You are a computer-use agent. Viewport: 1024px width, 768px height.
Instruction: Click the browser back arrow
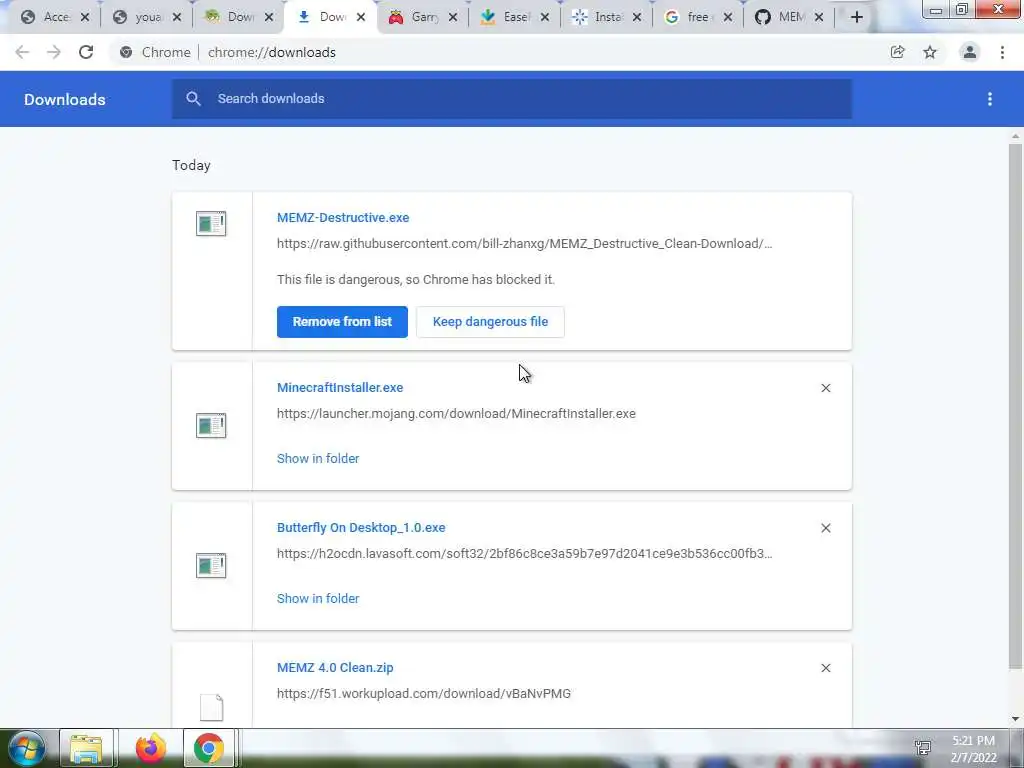tap(22, 52)
